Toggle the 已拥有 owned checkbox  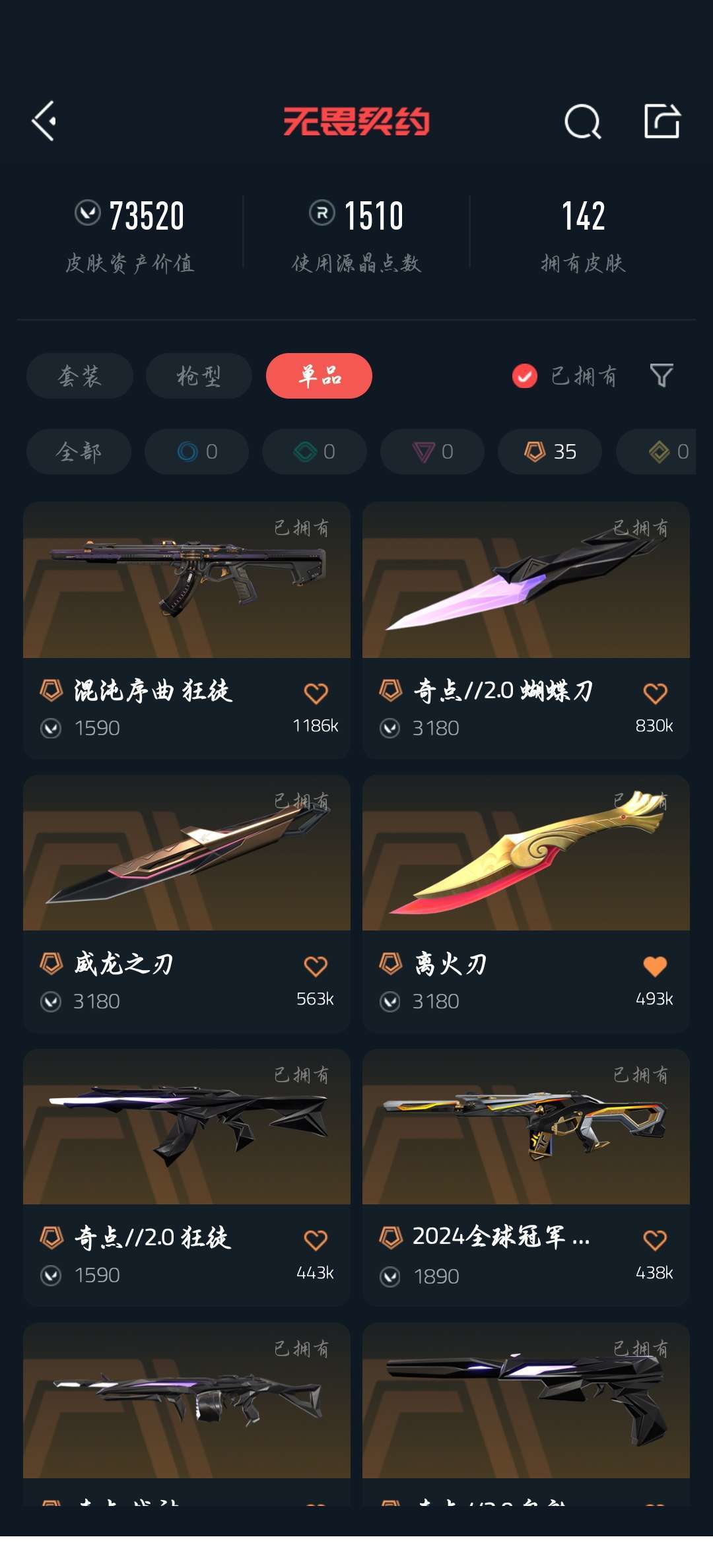coord(525,376)
